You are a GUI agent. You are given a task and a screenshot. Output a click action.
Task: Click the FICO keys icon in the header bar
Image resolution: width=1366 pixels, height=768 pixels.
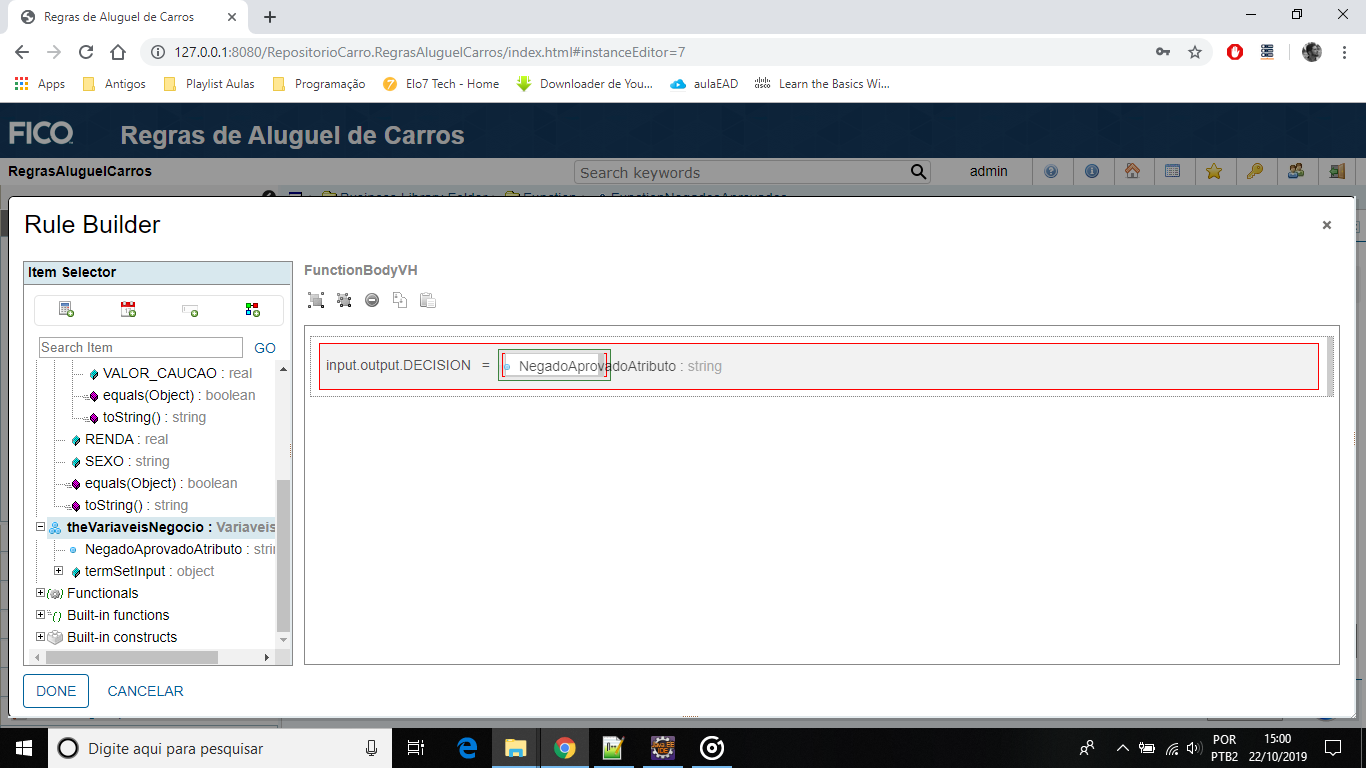pos(1256,171)
